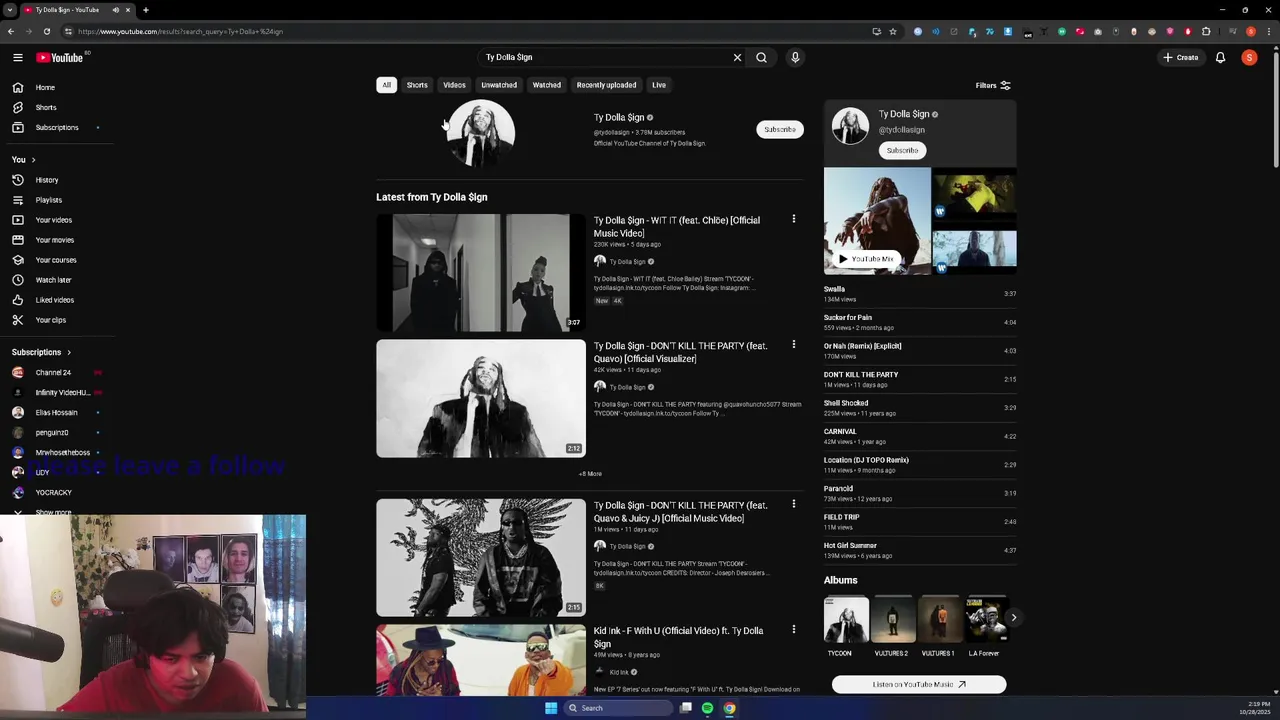Open options for Kid Ink F With U

pos(794,630)
